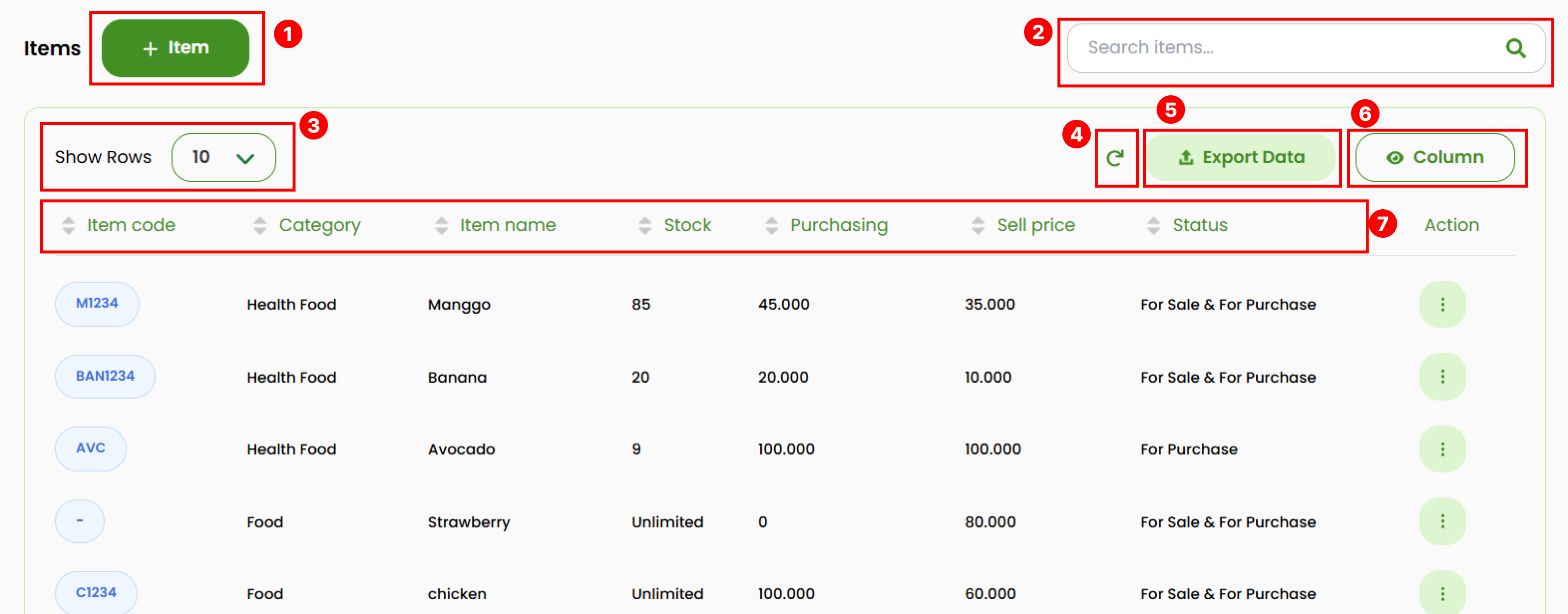The width and height of the screenshot is (1568, 614).
Task: Sort by Sell price column
Action: click(x=1035, y=225)
